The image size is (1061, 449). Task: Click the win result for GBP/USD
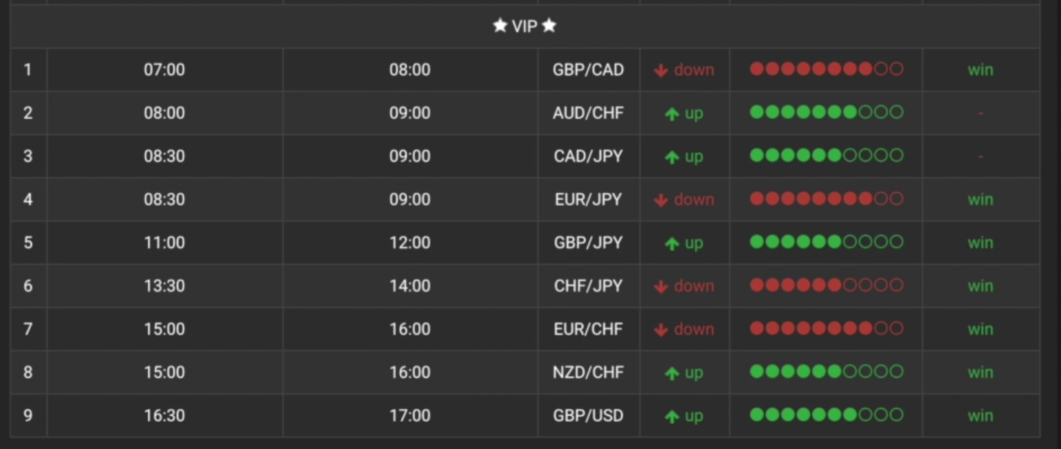click(980, 416)
